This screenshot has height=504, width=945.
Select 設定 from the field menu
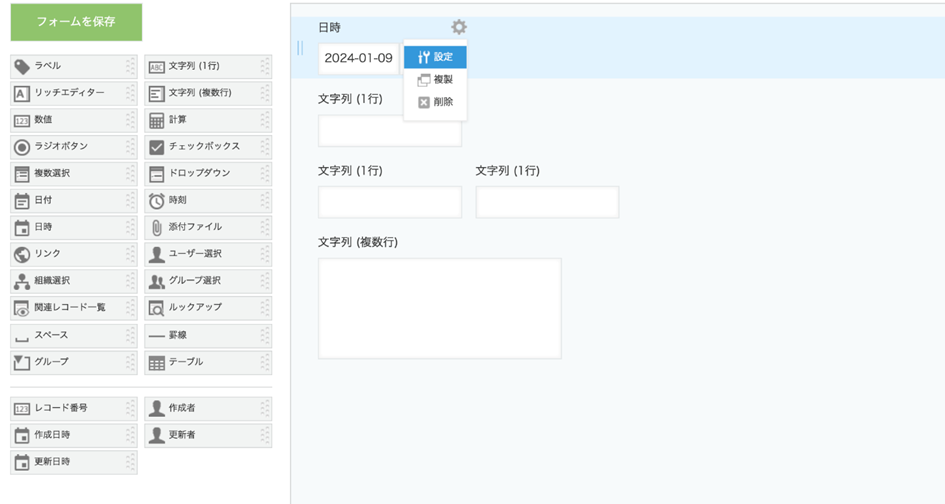coord(435,57)
